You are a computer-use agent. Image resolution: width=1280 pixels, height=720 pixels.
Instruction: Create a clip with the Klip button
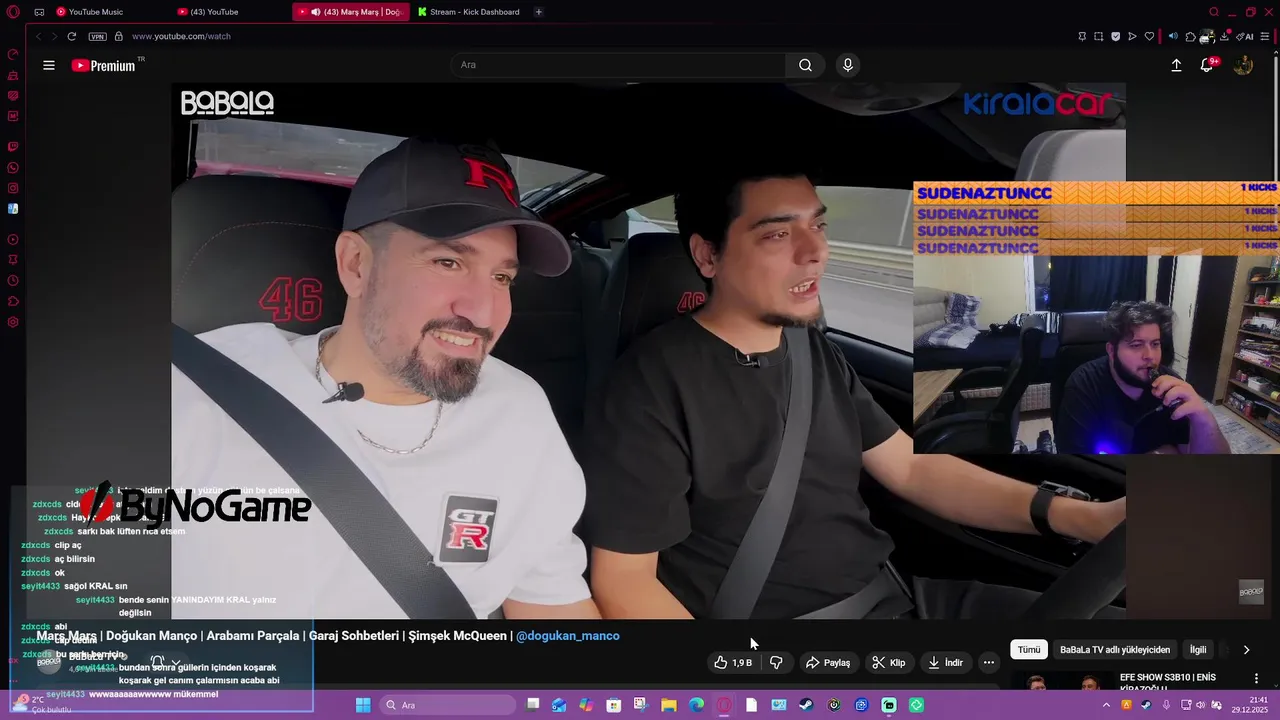pos(888,663)
